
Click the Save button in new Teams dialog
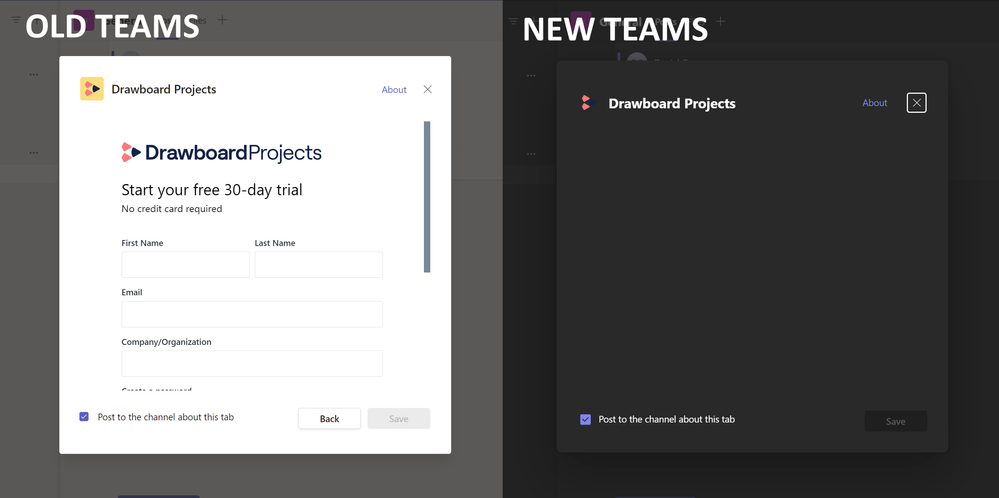coord(896,421)
